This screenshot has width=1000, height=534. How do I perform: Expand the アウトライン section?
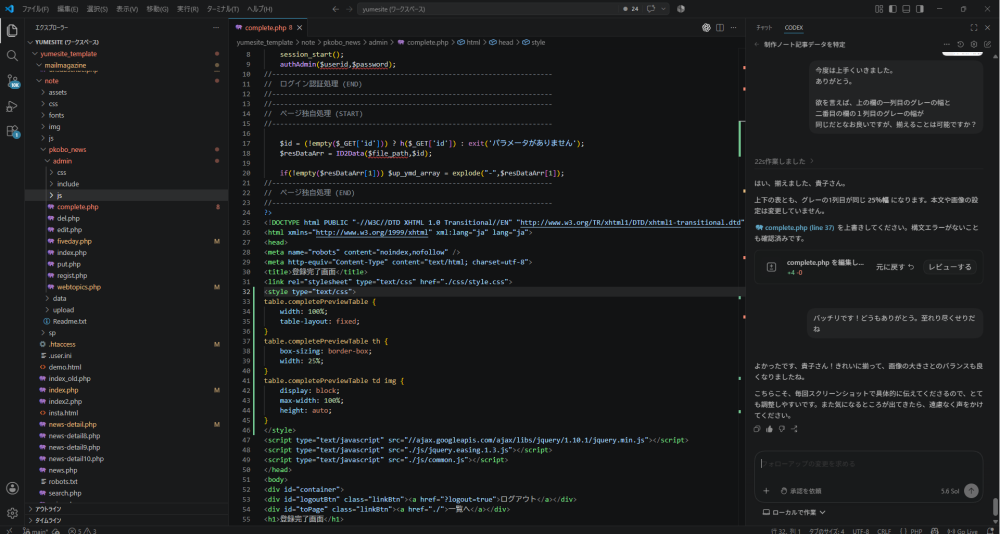pyautogui.click(x=126, y=509)
